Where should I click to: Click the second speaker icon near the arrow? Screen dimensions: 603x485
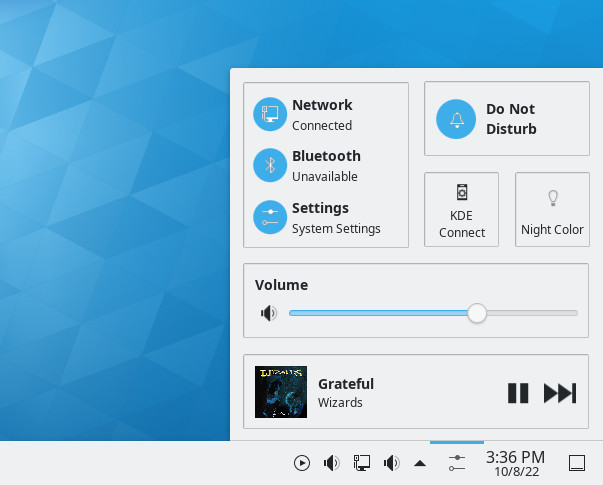391,463
